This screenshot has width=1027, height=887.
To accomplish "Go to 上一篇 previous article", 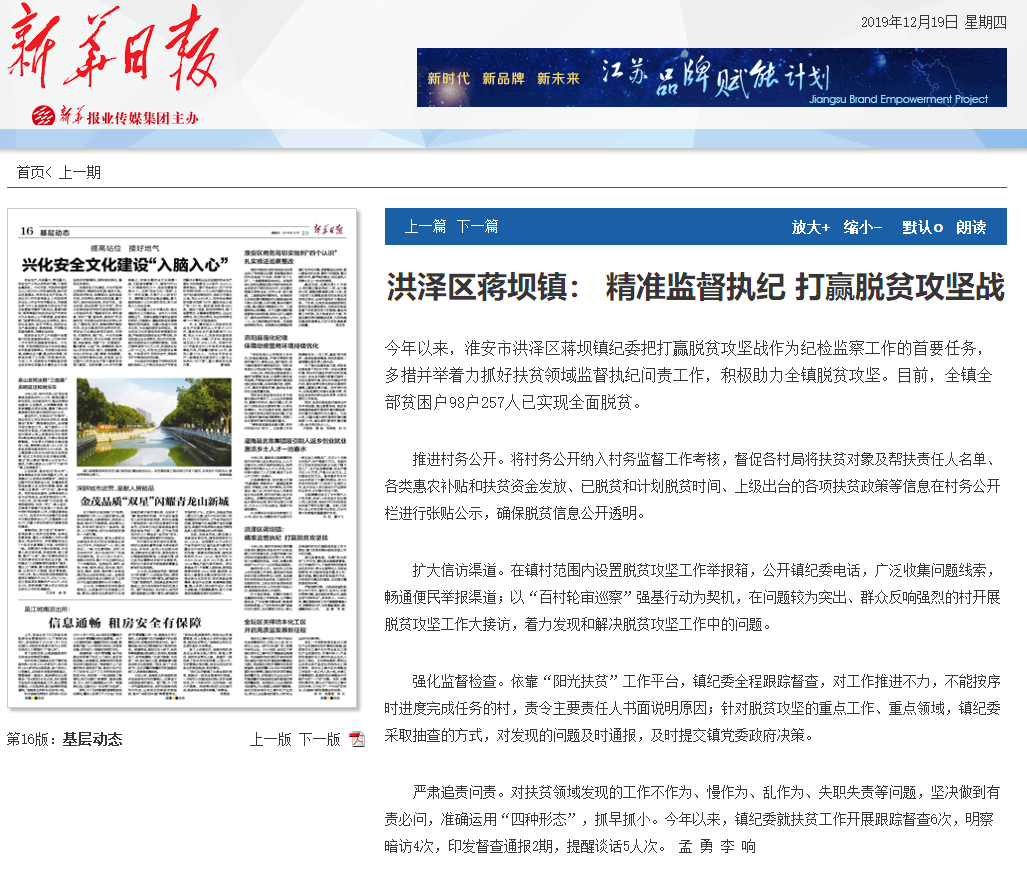I will tap(425, 227).
